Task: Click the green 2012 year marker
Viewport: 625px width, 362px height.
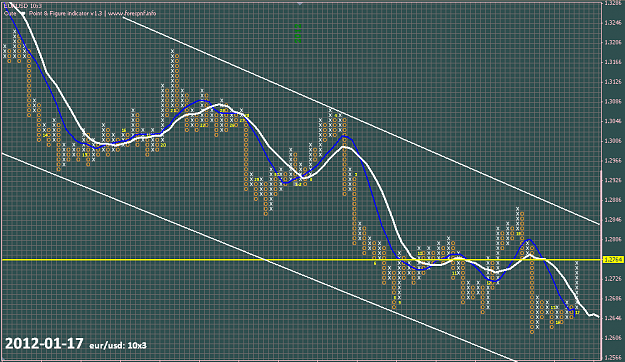Action: click(298, 33)
